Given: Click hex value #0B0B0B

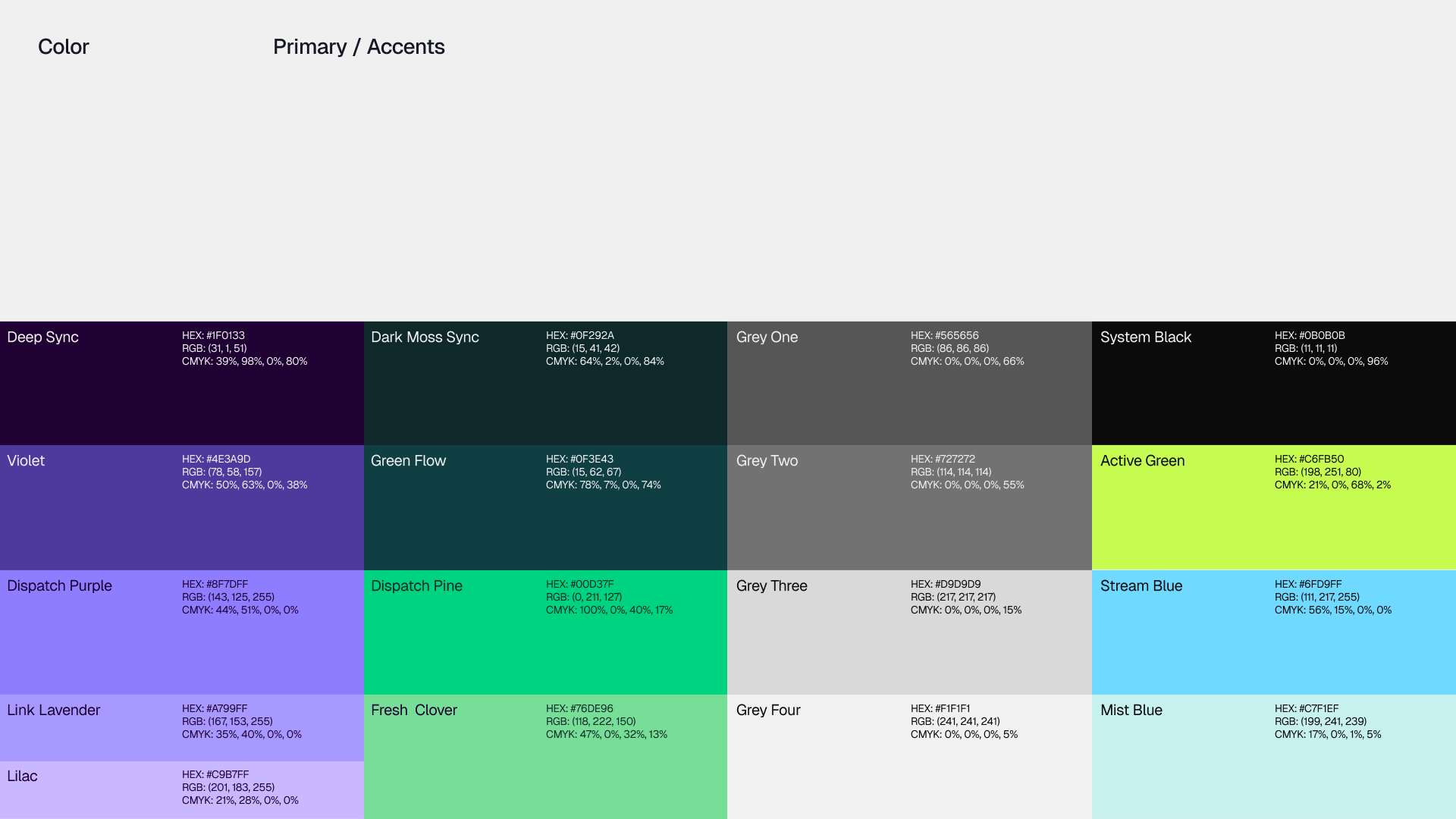Looking at the screenshot, I should pyautogui.click(x=1322, y=335).
